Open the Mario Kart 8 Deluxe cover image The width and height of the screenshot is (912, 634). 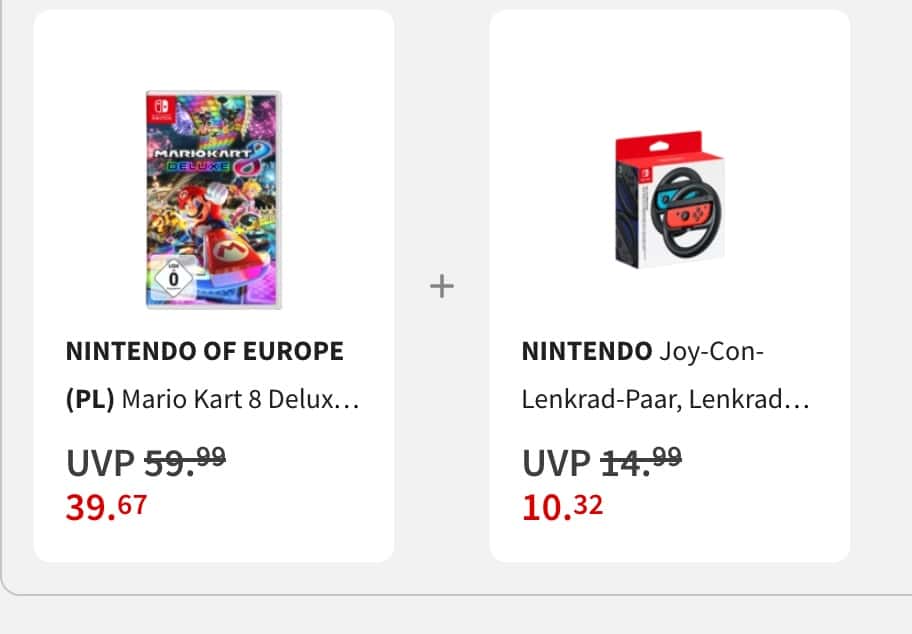(x=213, y=200)
